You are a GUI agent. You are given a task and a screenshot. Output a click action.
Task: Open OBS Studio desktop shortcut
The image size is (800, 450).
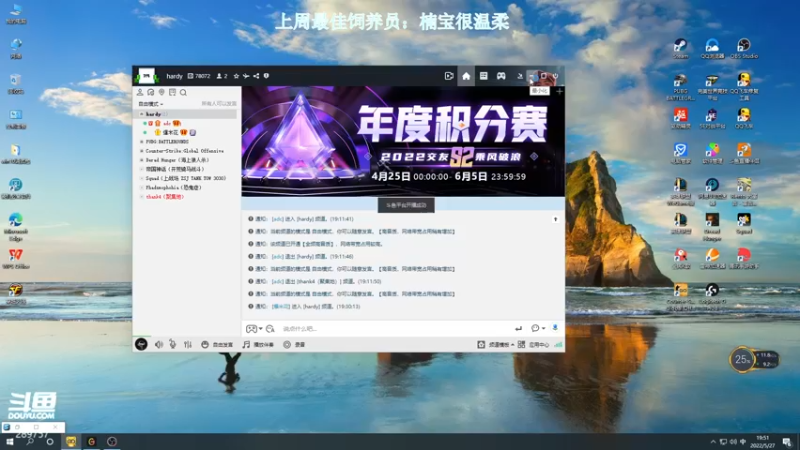click(x=744, y=49)
